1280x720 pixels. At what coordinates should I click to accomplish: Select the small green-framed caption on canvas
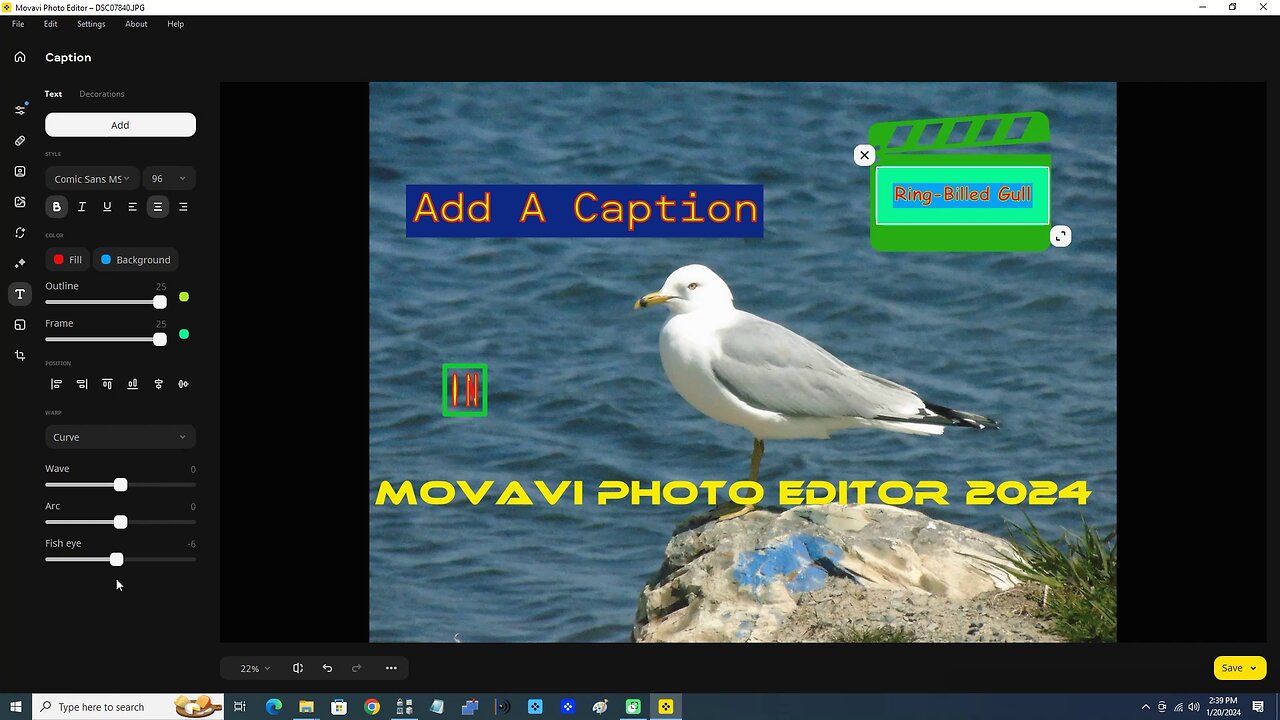click(465, 390)
